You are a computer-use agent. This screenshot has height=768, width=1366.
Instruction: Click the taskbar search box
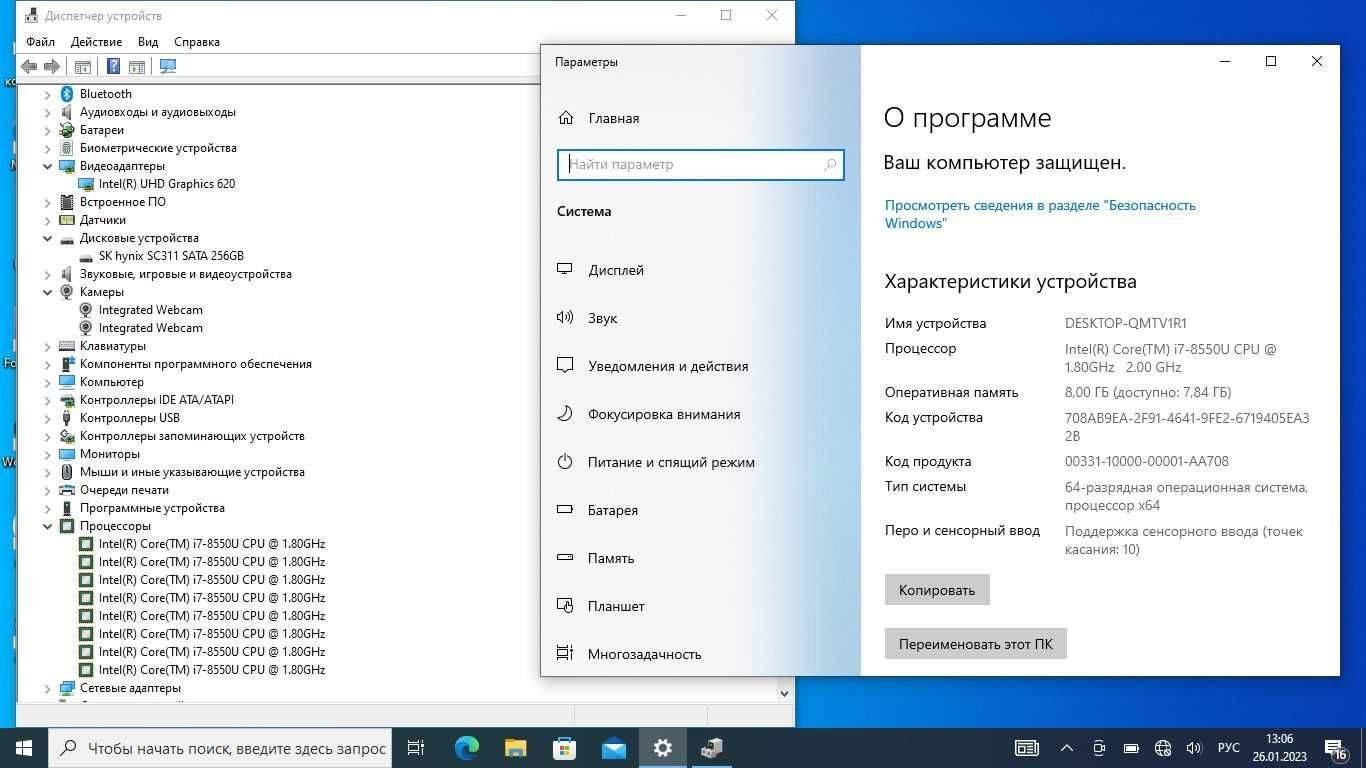220,748
